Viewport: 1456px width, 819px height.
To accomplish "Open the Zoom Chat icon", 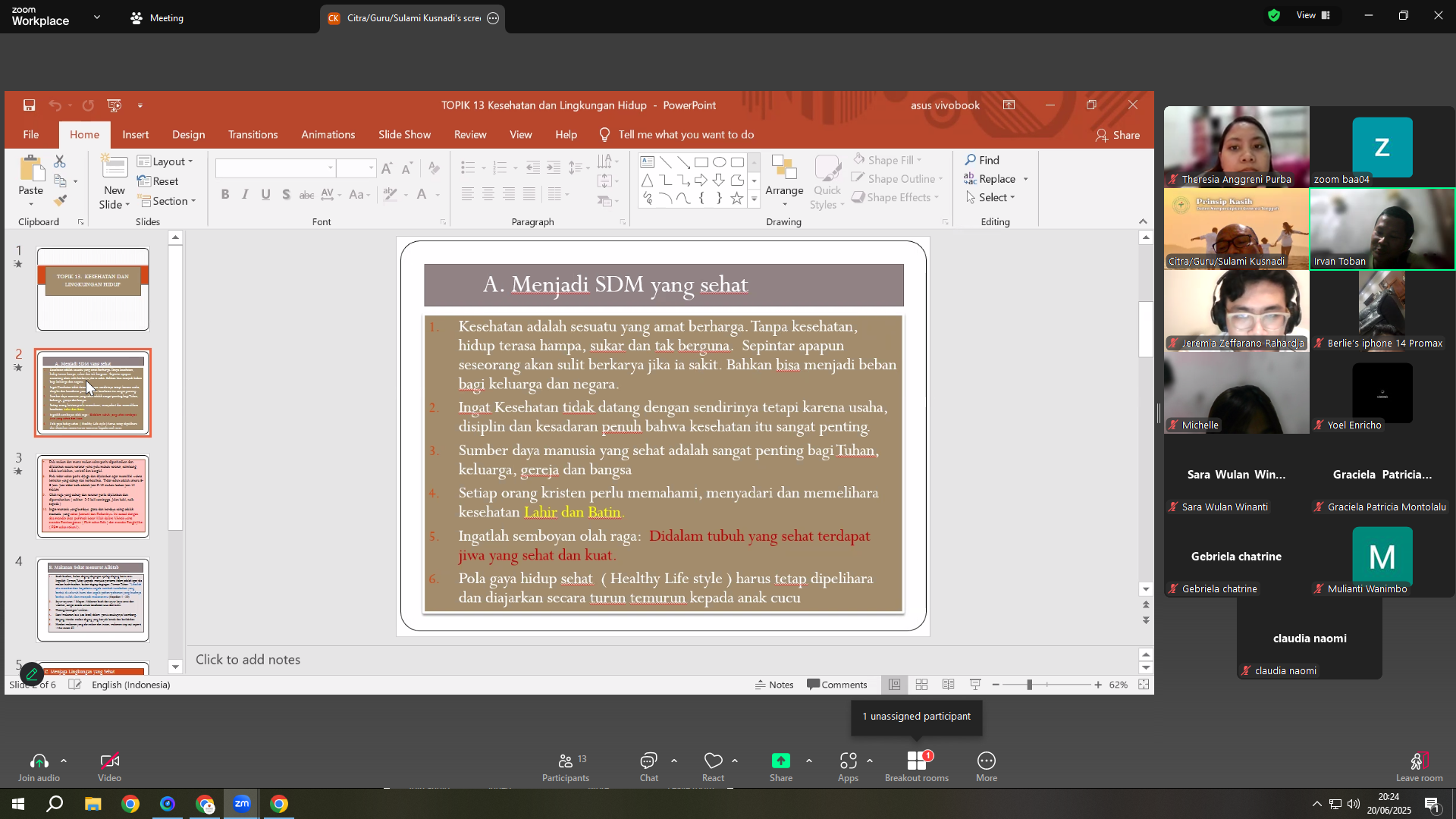I will coord(648,767).
